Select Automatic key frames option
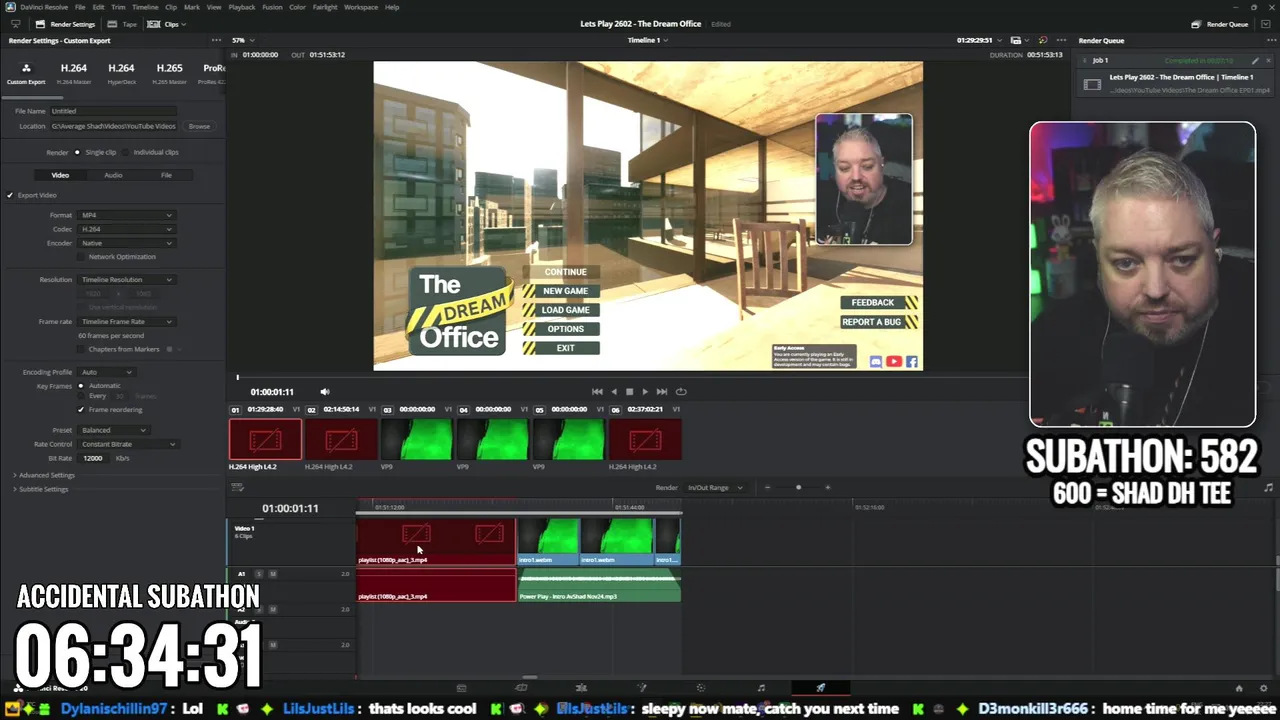The image size is (1280, 720). tap(81, 386)
